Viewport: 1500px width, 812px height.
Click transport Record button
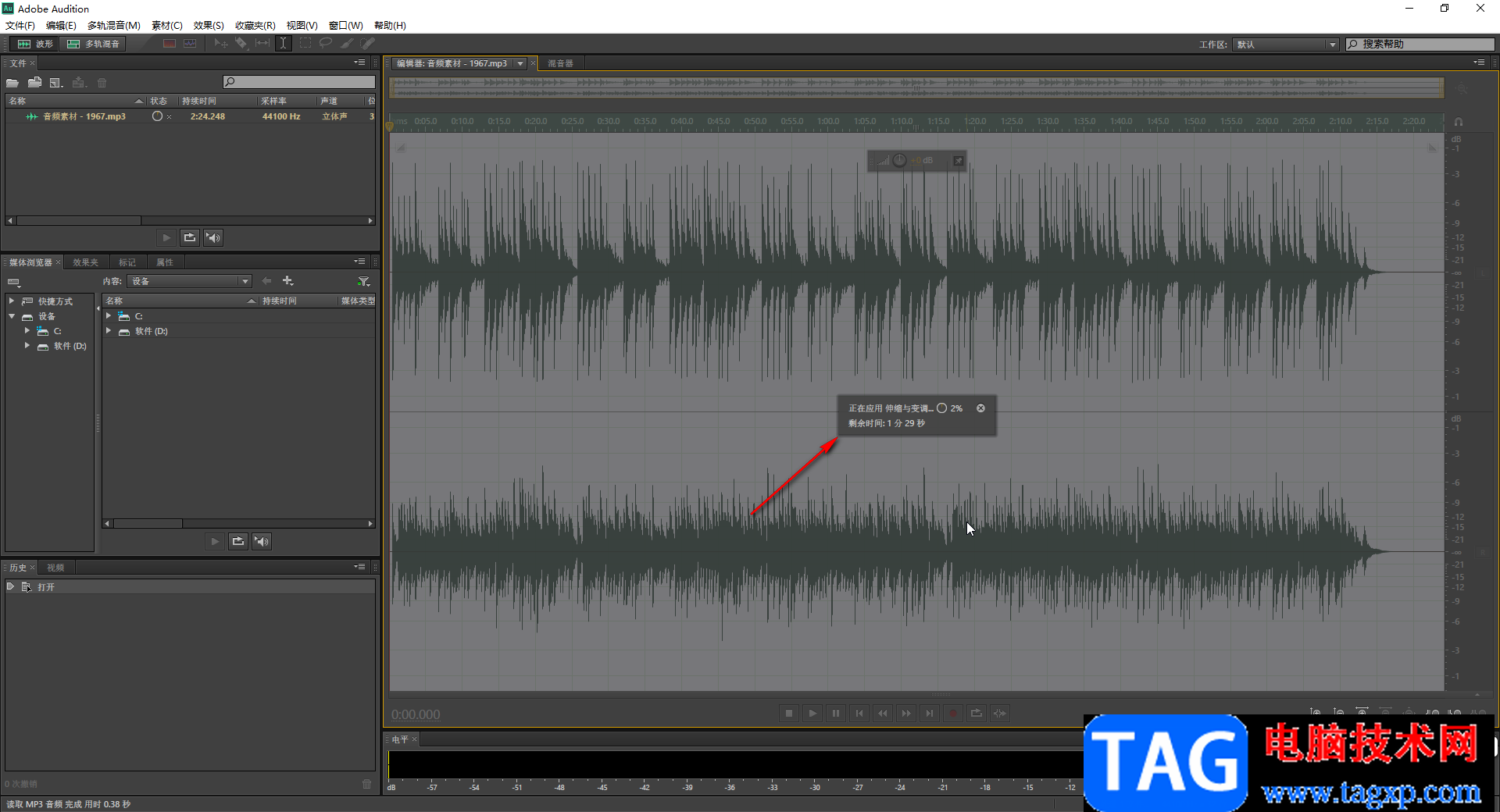[953, 713]
